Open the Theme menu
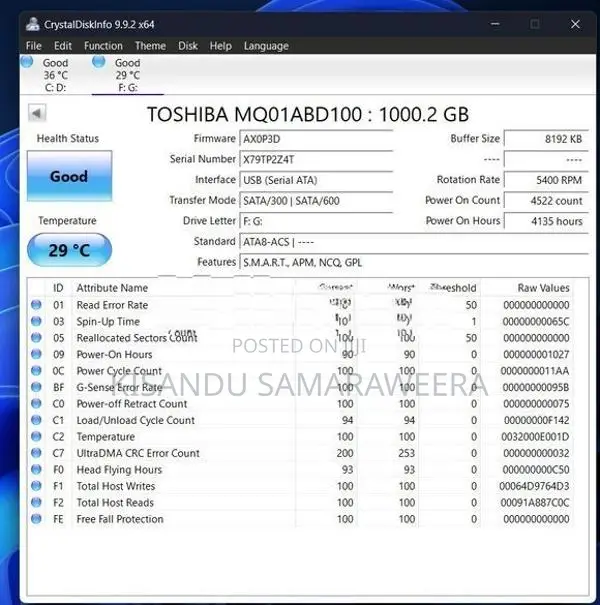 click(150, 46)
